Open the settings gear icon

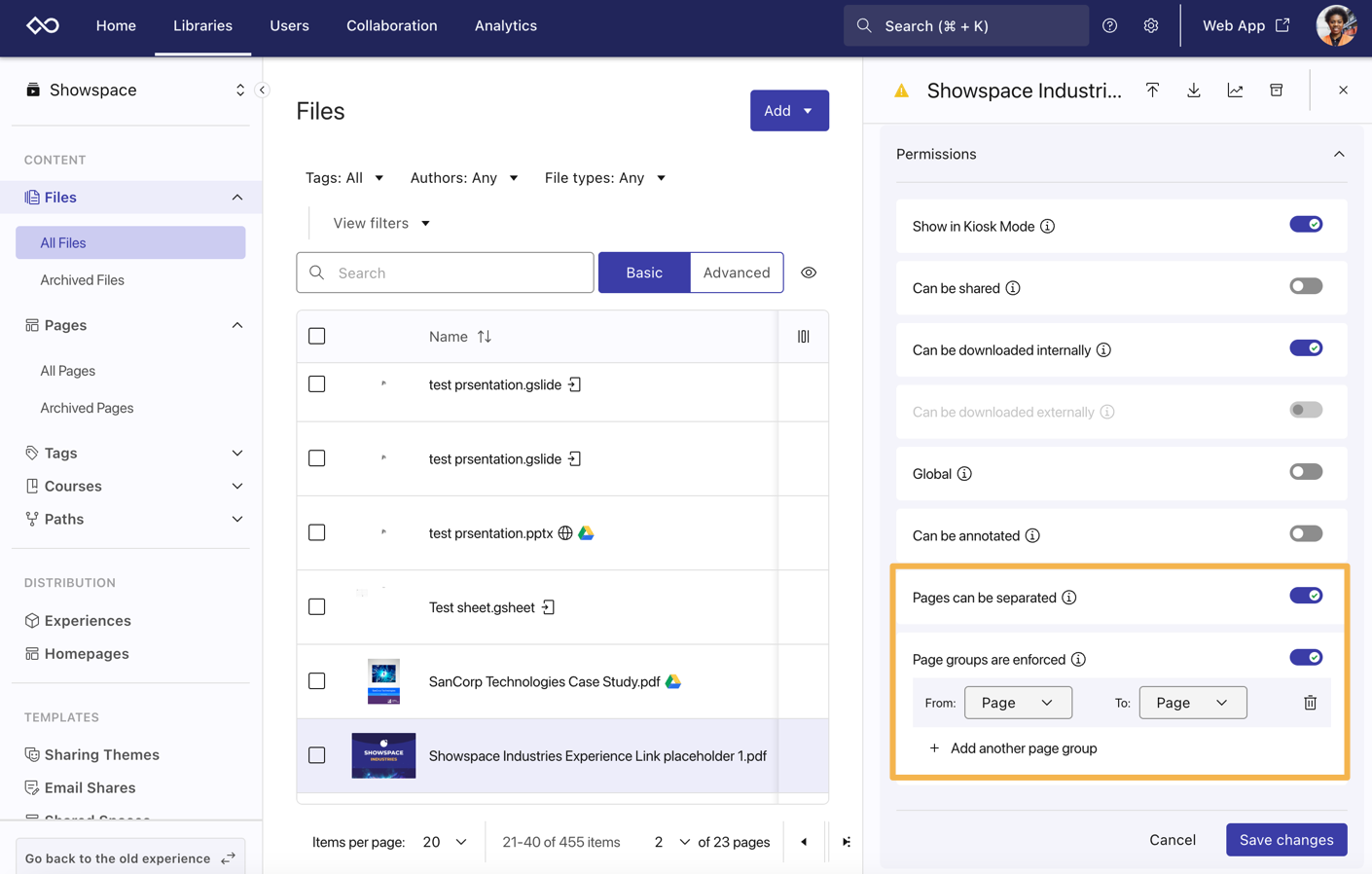click(1151, 25)
